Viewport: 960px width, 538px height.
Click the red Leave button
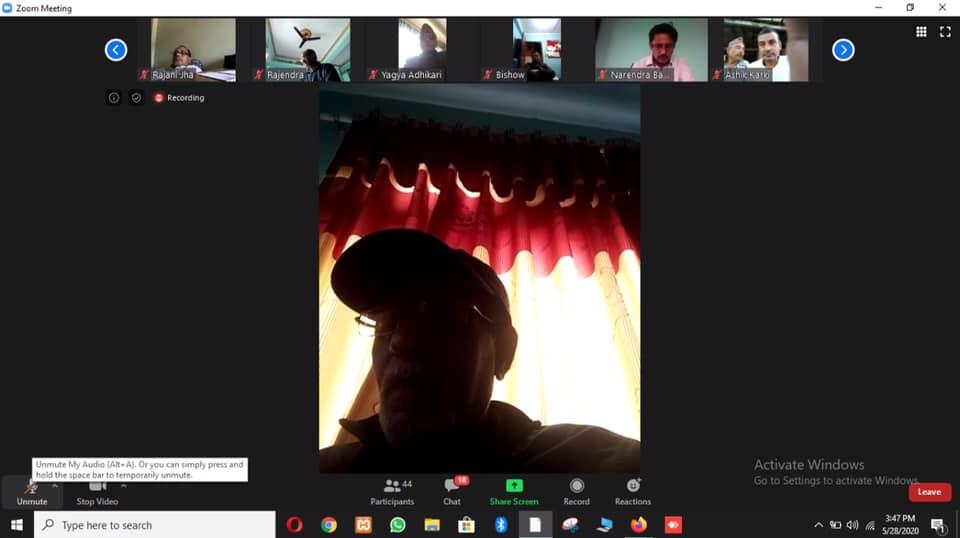pyautogui.click(x=929, y=492)
